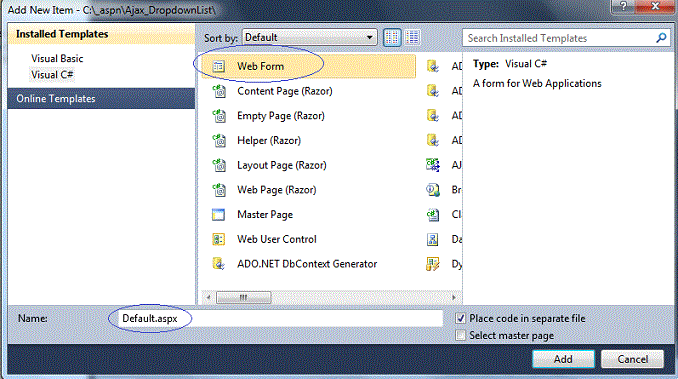Click the second-column icon beside Web Form

[433, 66]
